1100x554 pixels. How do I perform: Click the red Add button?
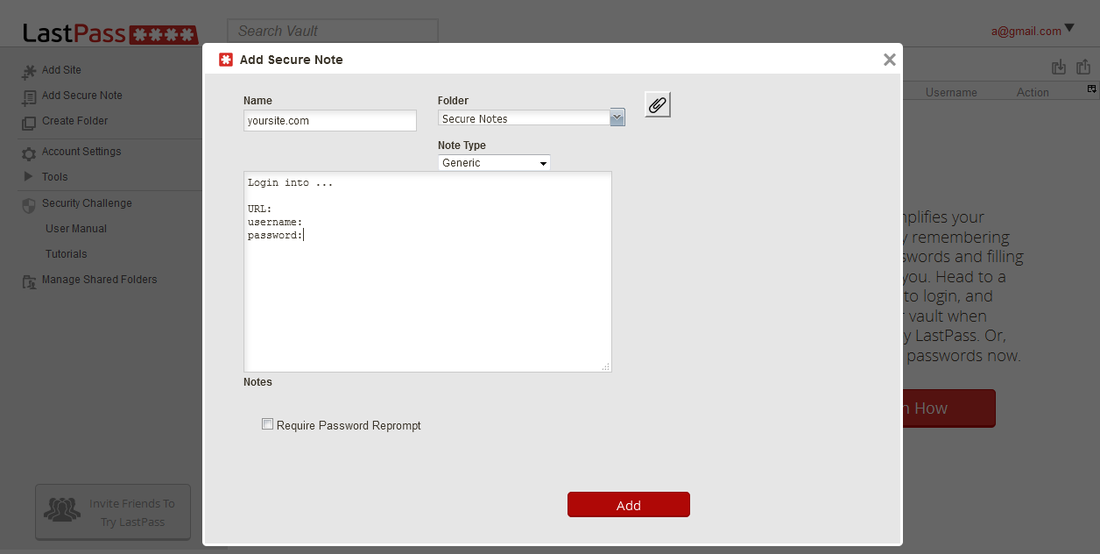(629, 505)
